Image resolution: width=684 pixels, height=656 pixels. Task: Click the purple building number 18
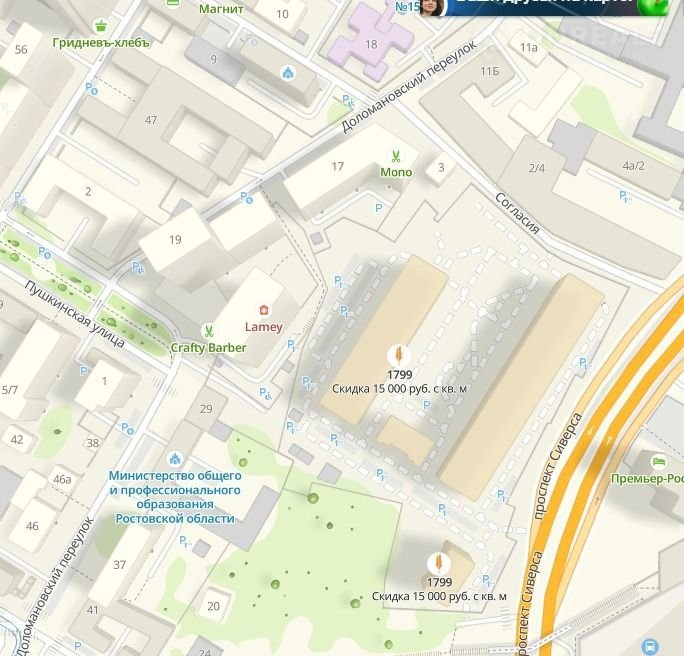tap(371, 44)
